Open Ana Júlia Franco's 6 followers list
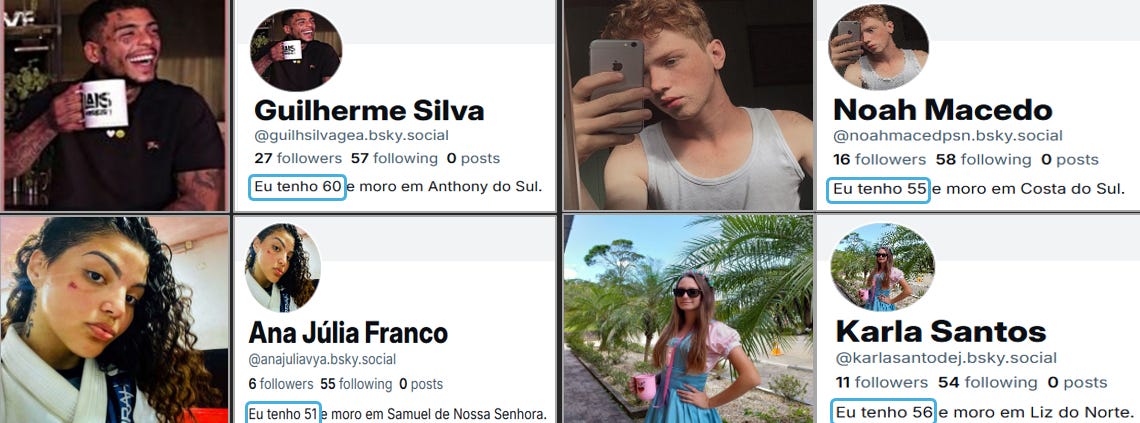This screenshot has height=423, width=1140. click(281, 384)
